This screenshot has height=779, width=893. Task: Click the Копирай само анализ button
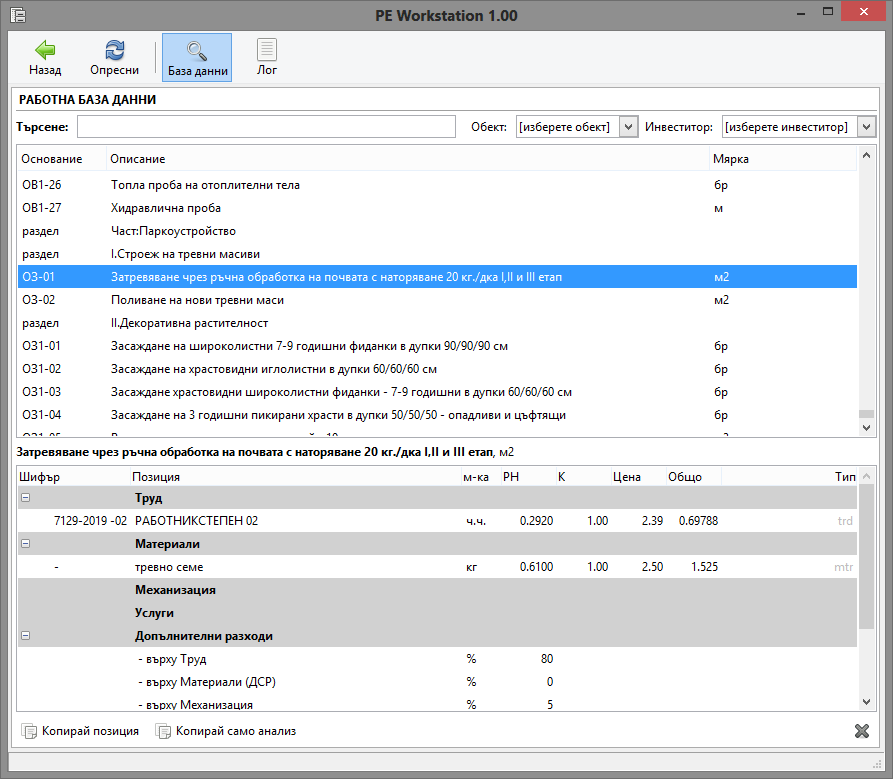pyautogui.click(x=226, y=731)
